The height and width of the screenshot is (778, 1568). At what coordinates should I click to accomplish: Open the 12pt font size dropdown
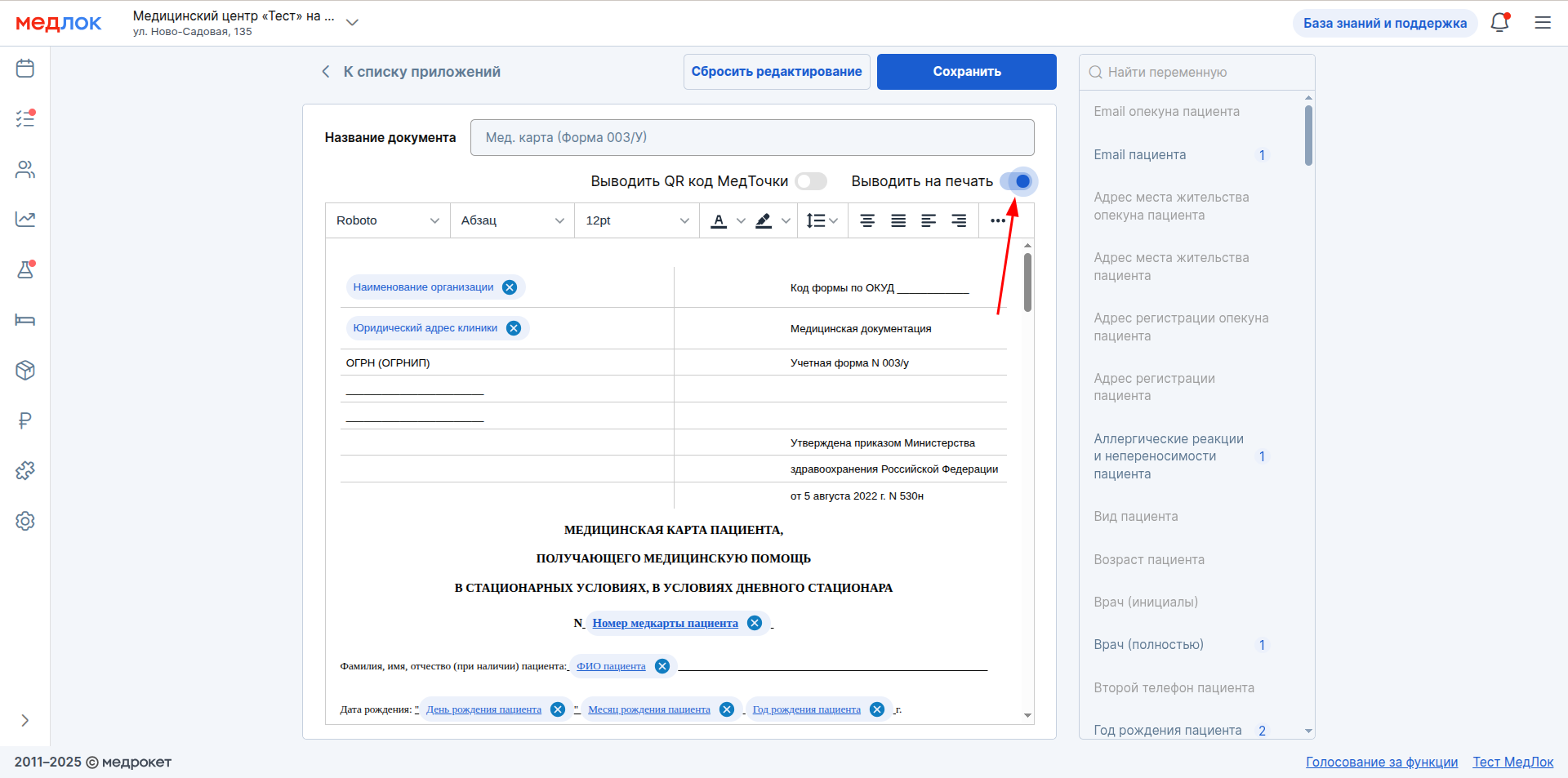637,220
